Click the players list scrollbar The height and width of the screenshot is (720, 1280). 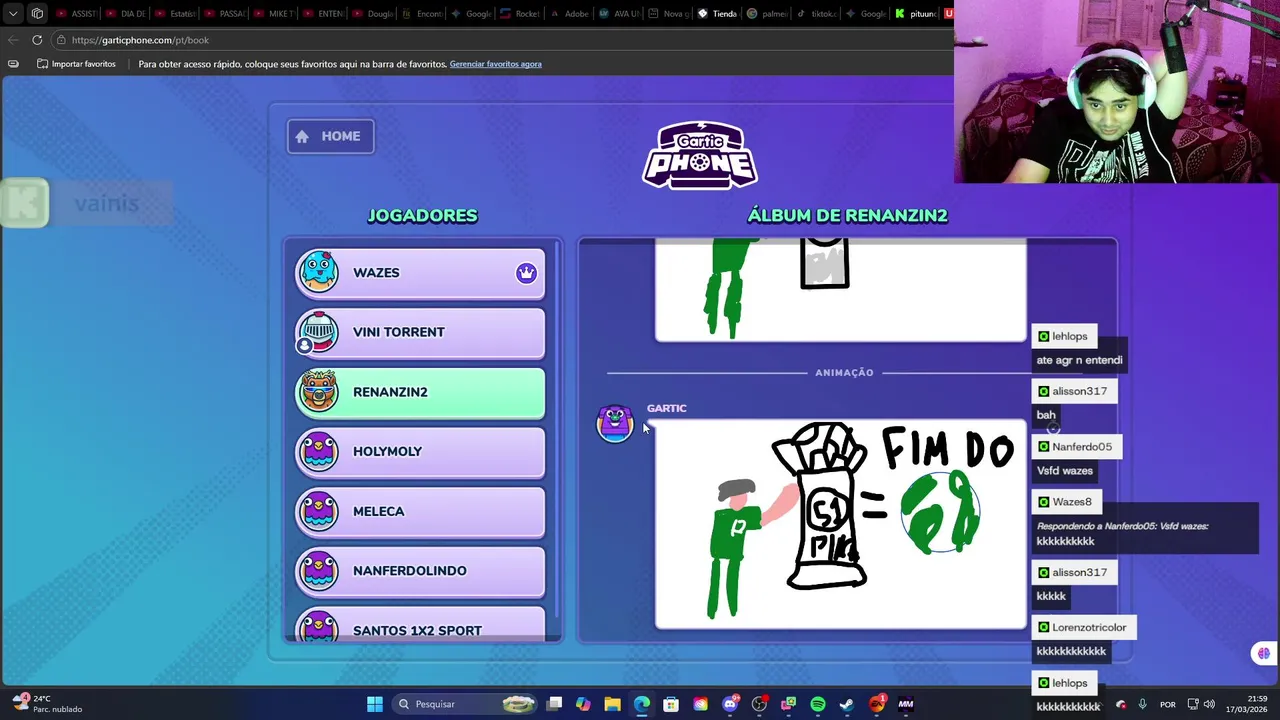(x=557, y=430)
